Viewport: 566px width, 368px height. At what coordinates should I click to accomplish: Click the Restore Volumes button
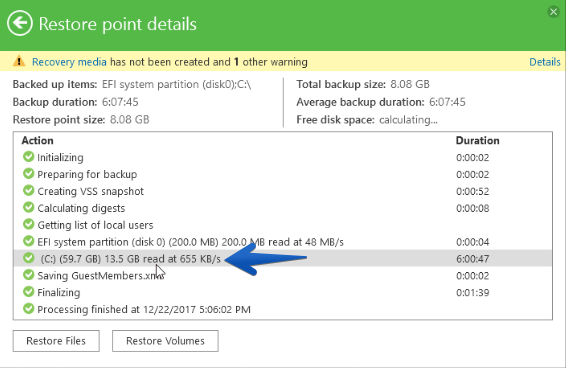click(165, 341)
